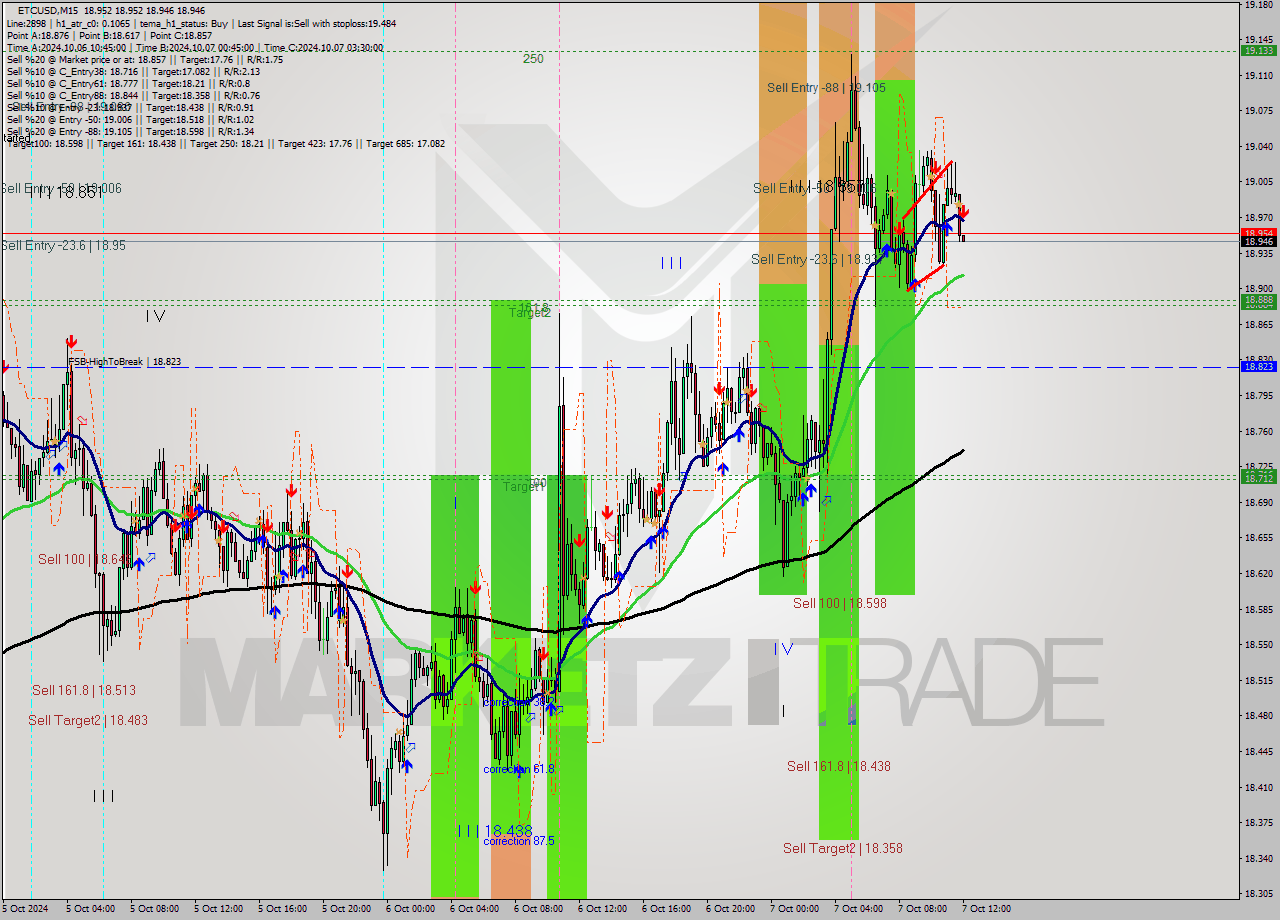The image size is (1280, 920).
Task: Click '5 Oct 20:00' on the time axis
Action: click(347, 909)
